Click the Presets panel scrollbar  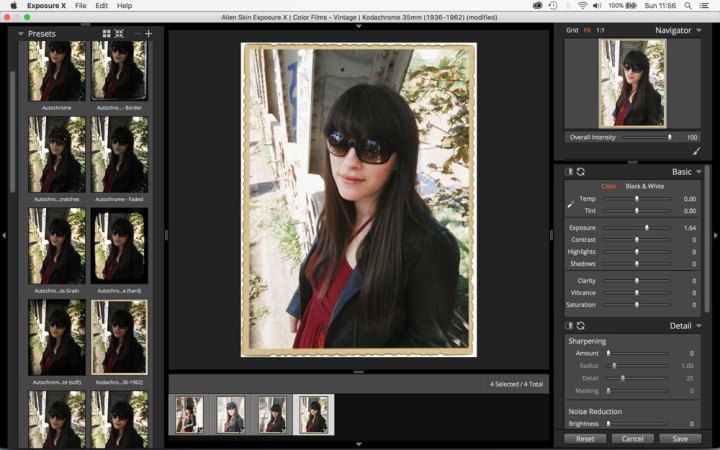point(12,132)
